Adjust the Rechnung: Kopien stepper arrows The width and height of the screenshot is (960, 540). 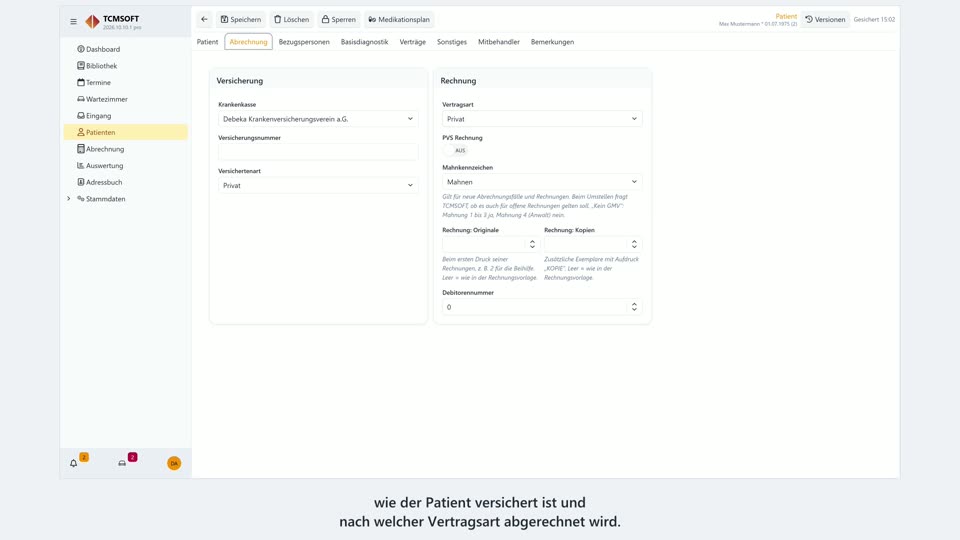pos(634,244)
